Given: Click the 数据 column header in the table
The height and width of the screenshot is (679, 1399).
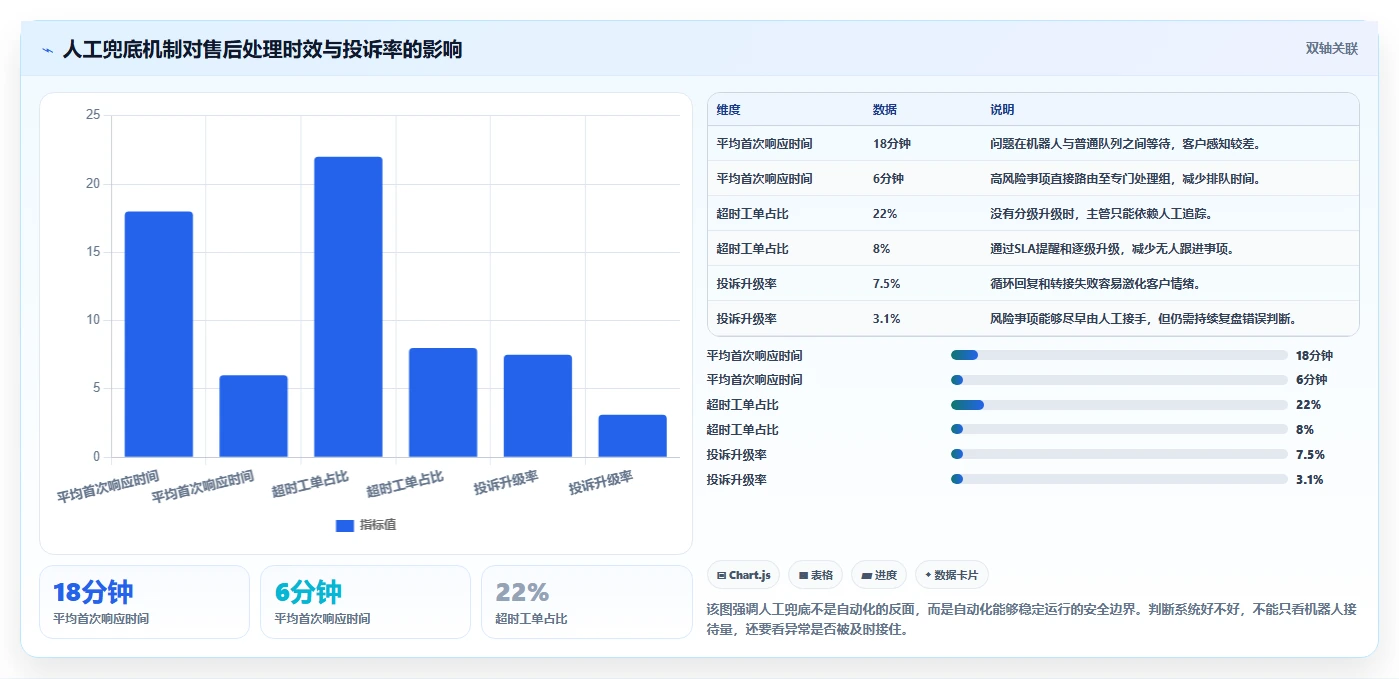Looking at the screenshot, I should coord(885,109).
